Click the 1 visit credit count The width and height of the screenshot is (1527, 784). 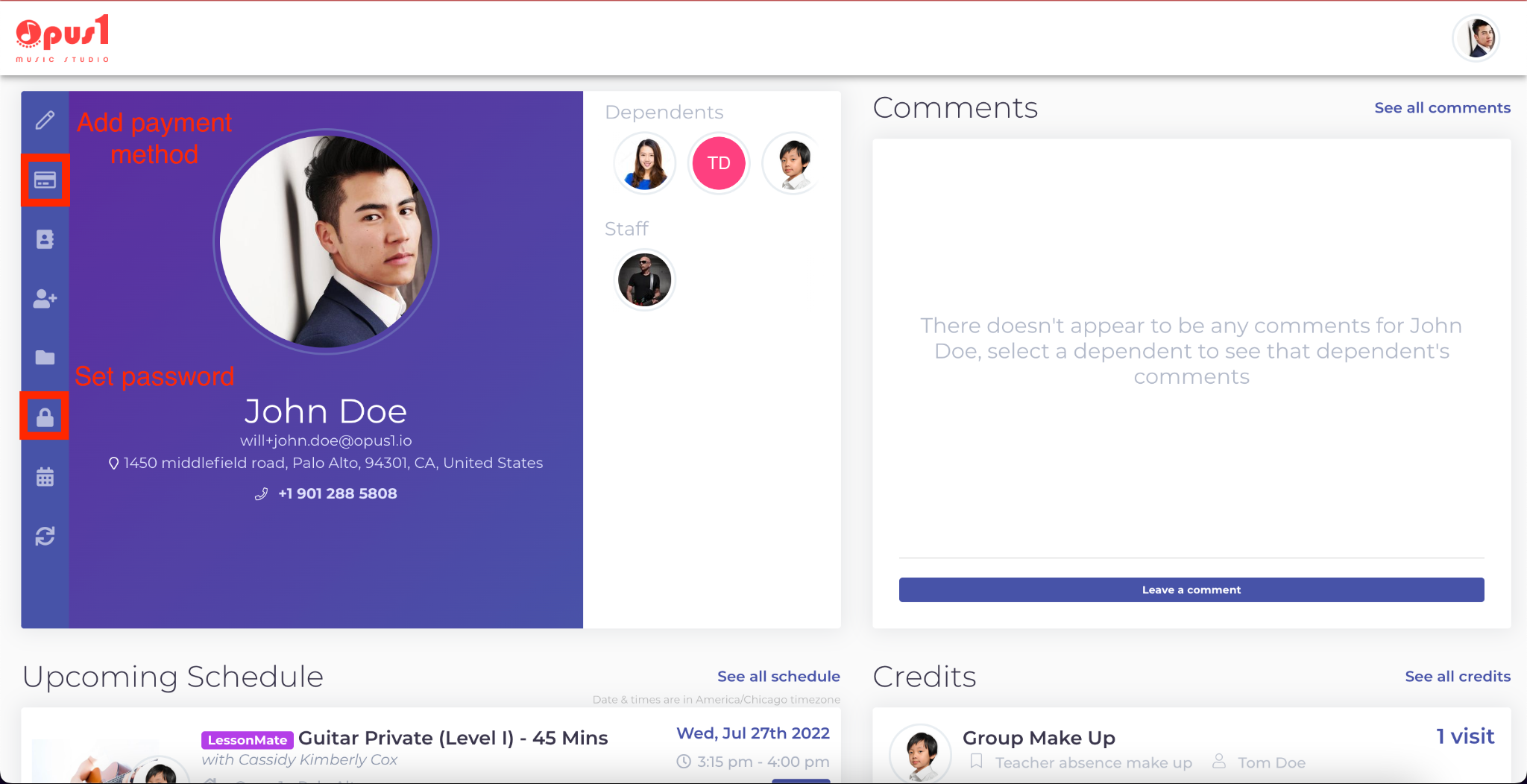(1465, 736)
